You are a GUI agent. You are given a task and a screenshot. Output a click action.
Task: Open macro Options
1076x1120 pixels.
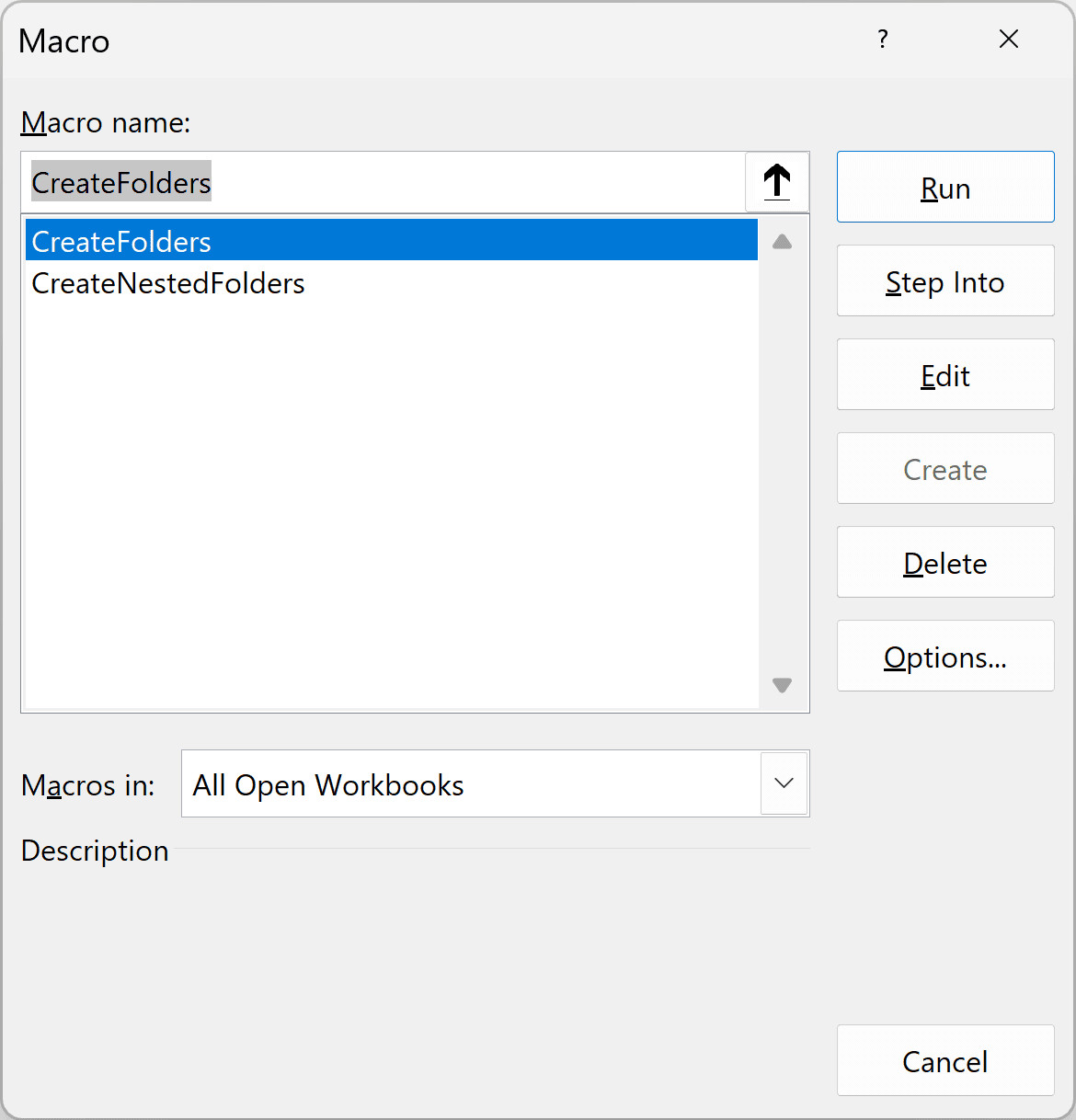pos(944,656)
